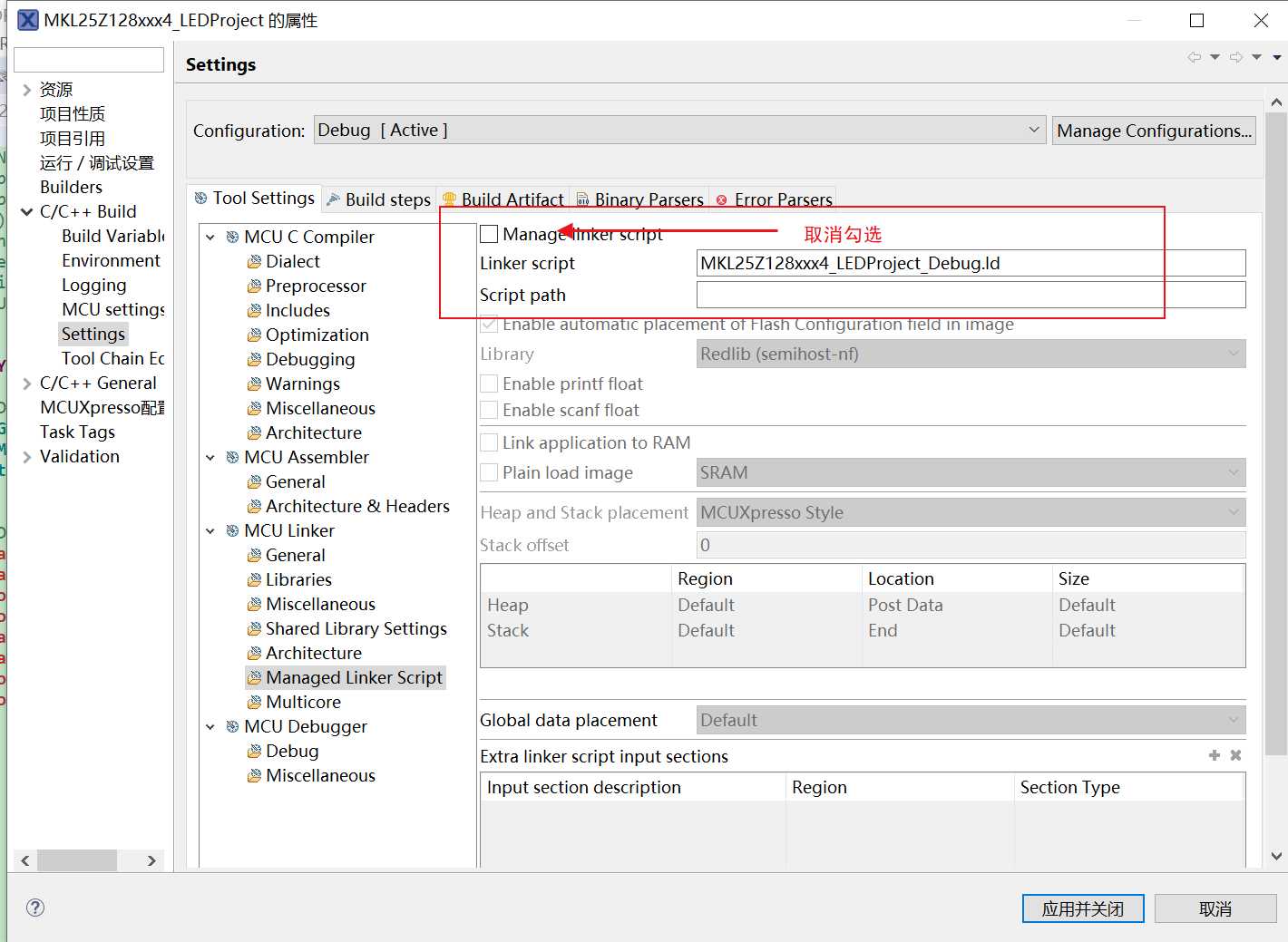Click the Build steps tab wrench icon

[334, 199]
